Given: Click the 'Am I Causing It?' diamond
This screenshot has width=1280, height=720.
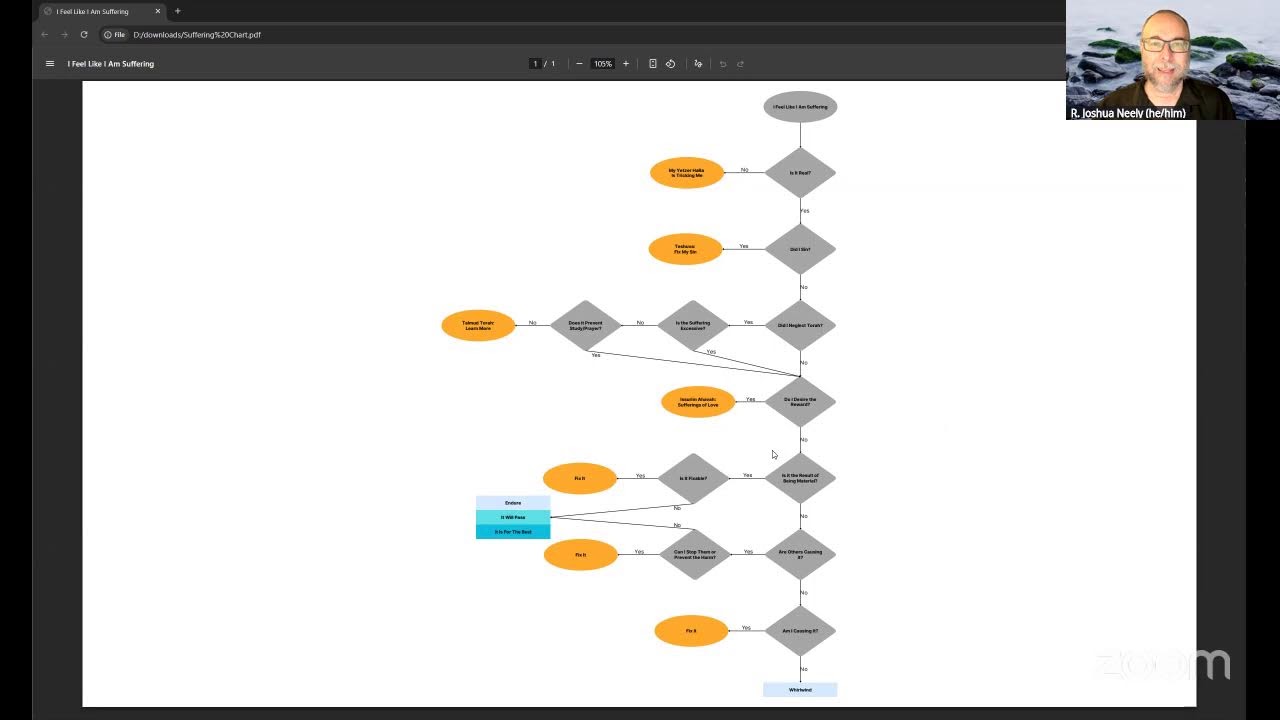Looking at the screenshot, I should click(x=800, y=631).
